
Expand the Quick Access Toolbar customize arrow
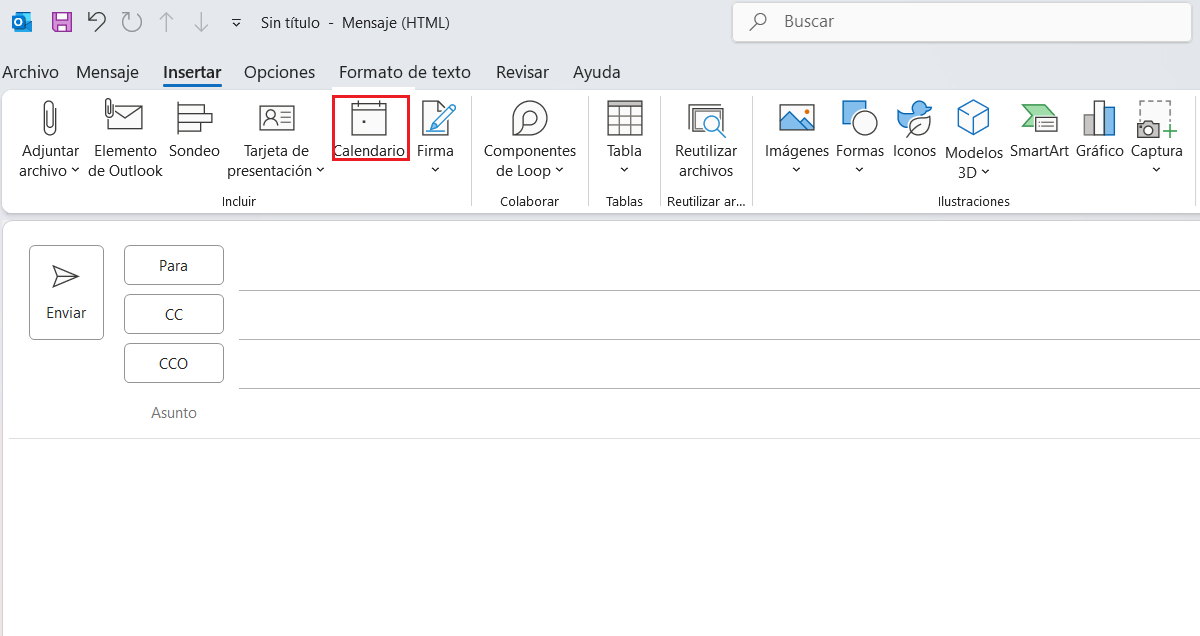point(236,22)
